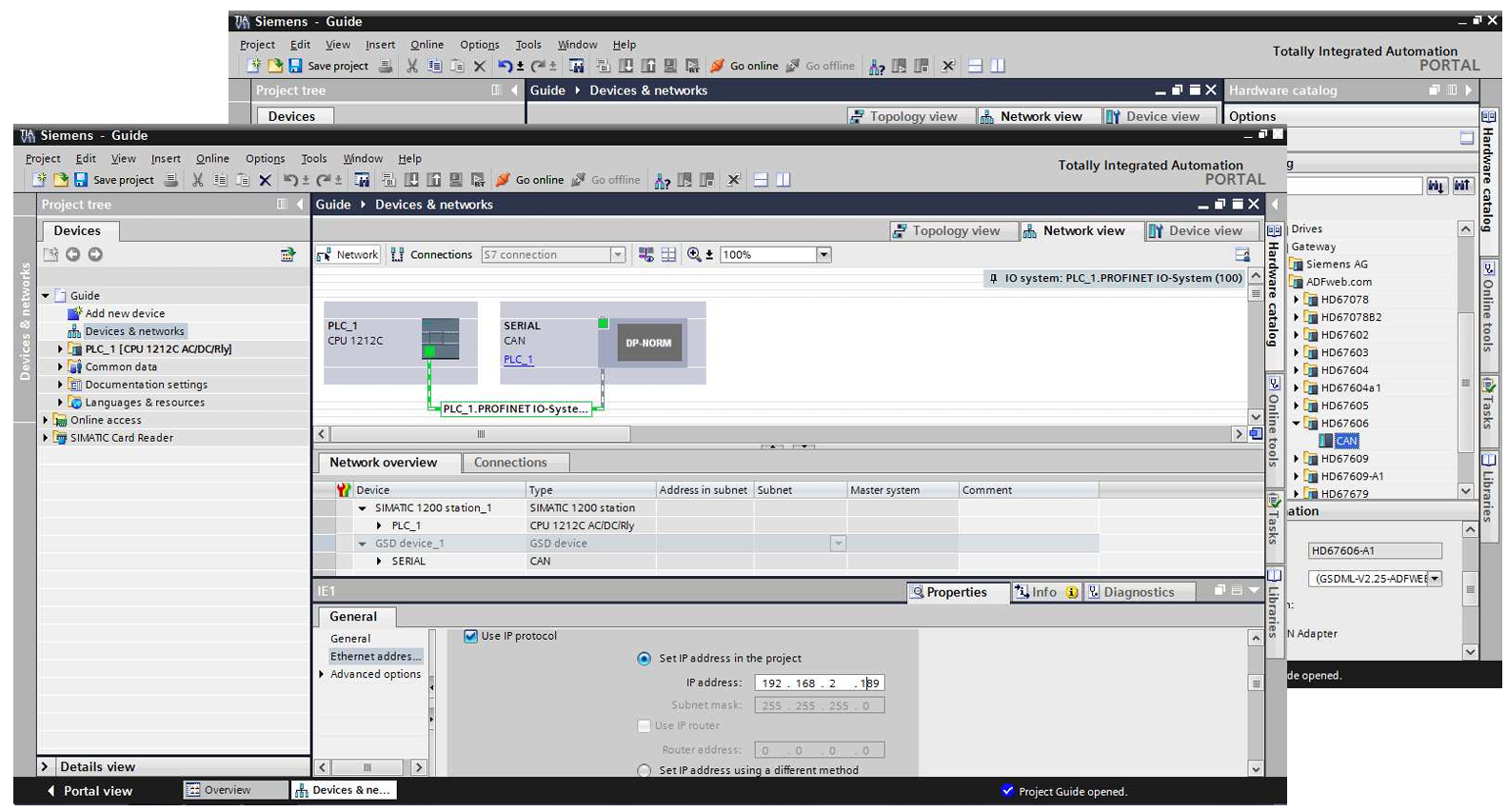
Task: Click Save project button in front window
Action: click(x=114, y=180)
